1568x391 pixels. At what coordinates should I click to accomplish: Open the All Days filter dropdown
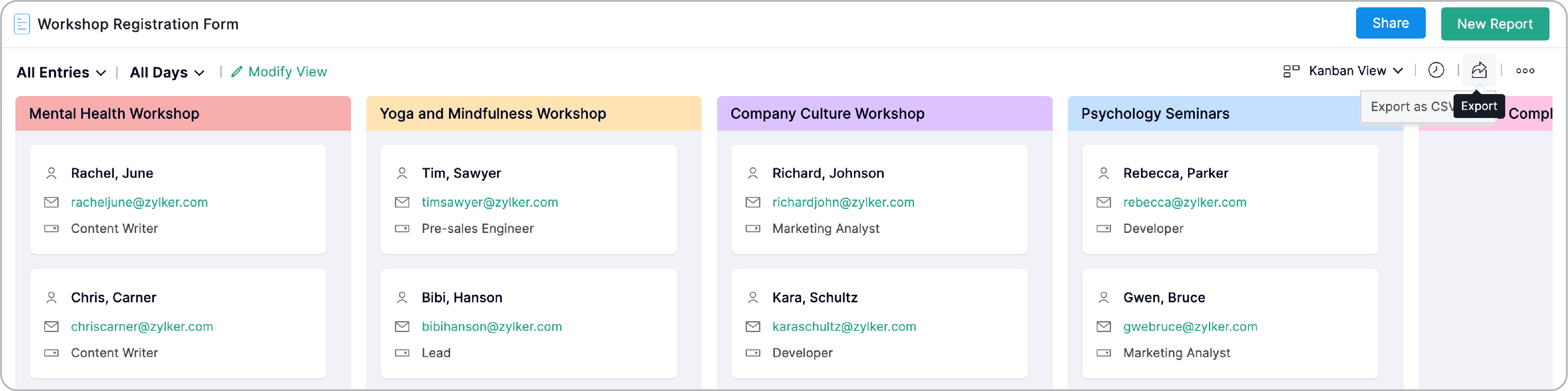pyautogui.click(x=167, y=72)
